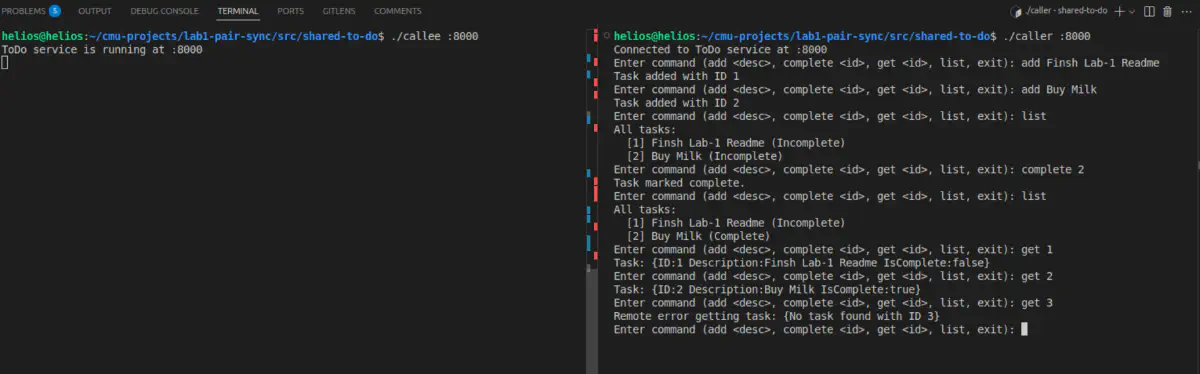This screenshot has width=1200, height=374.
Task: Click 'get 3' command line
Action: pos(1037,302)
